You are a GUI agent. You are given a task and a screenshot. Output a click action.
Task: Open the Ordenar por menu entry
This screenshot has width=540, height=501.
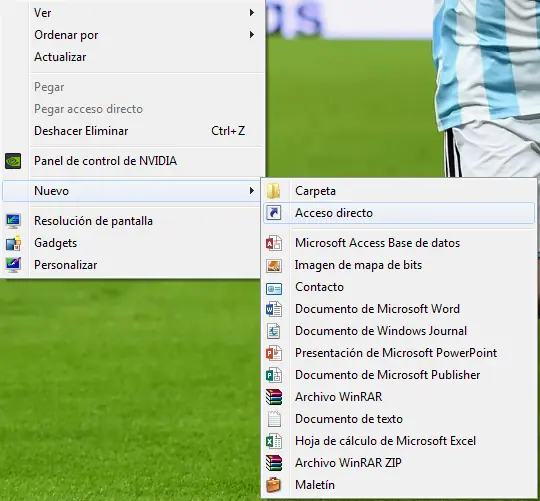134,35
